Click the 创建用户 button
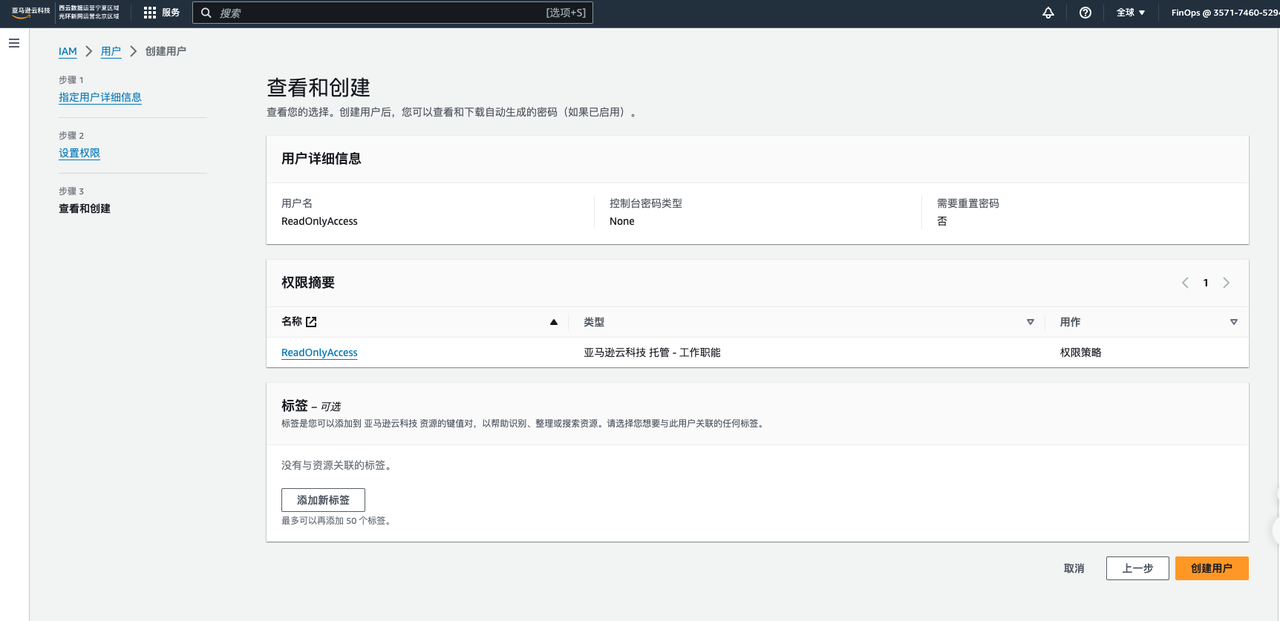The width and height of the screenshot is (1280, 621). click(1211, 568)
